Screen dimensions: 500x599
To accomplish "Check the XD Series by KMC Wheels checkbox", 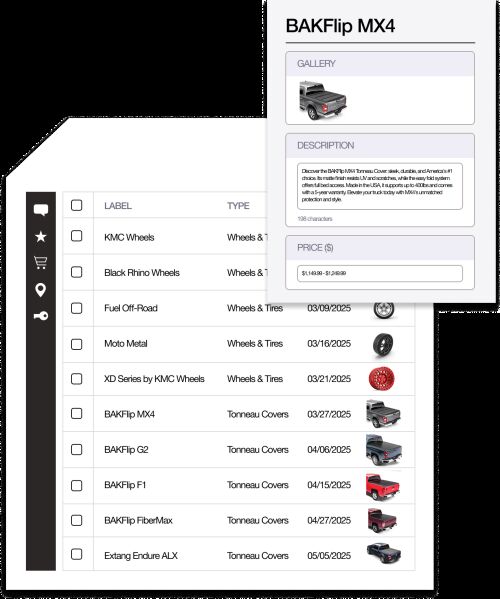I will [77, 379].
